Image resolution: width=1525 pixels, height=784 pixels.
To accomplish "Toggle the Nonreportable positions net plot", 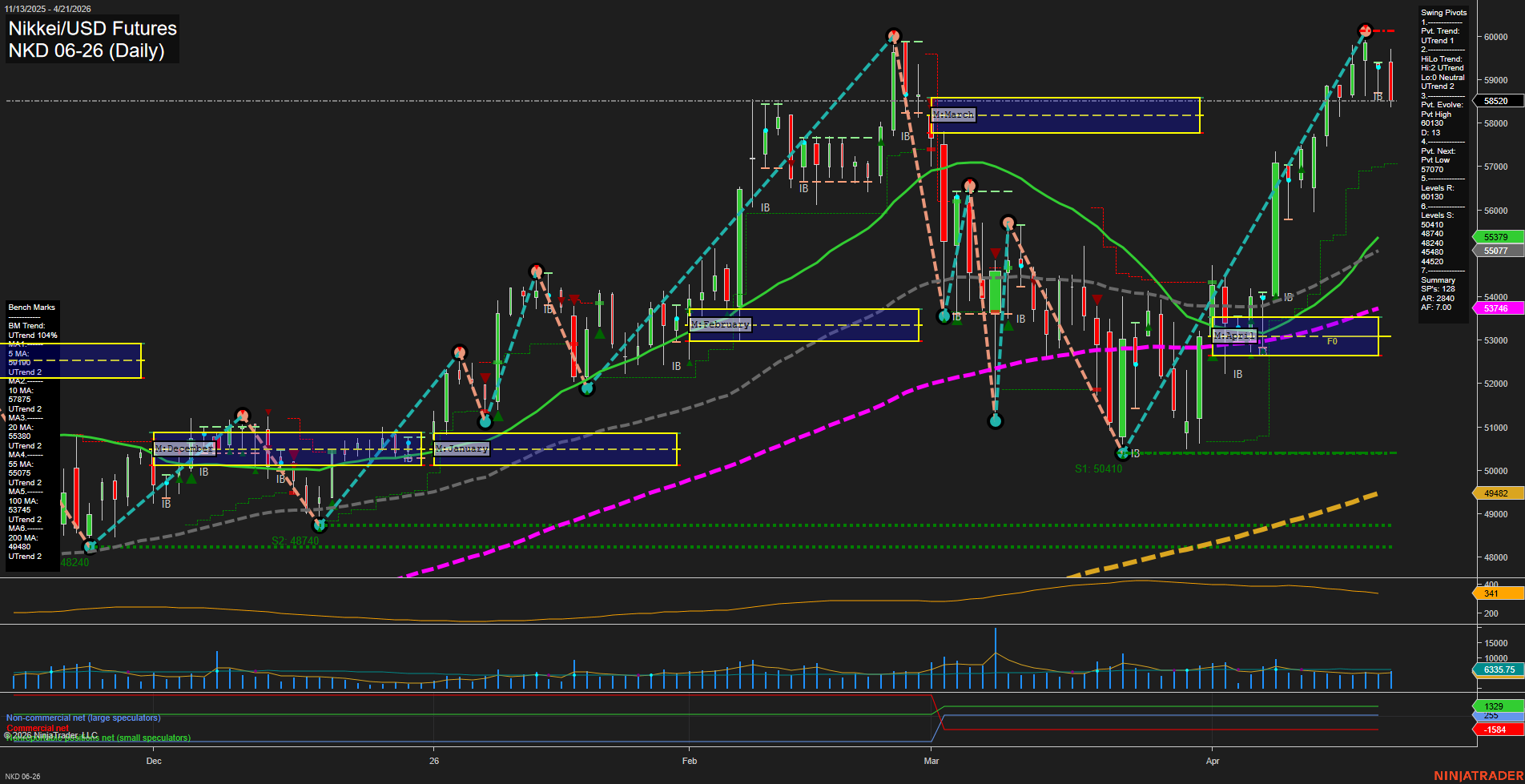I will pos(98,738).
